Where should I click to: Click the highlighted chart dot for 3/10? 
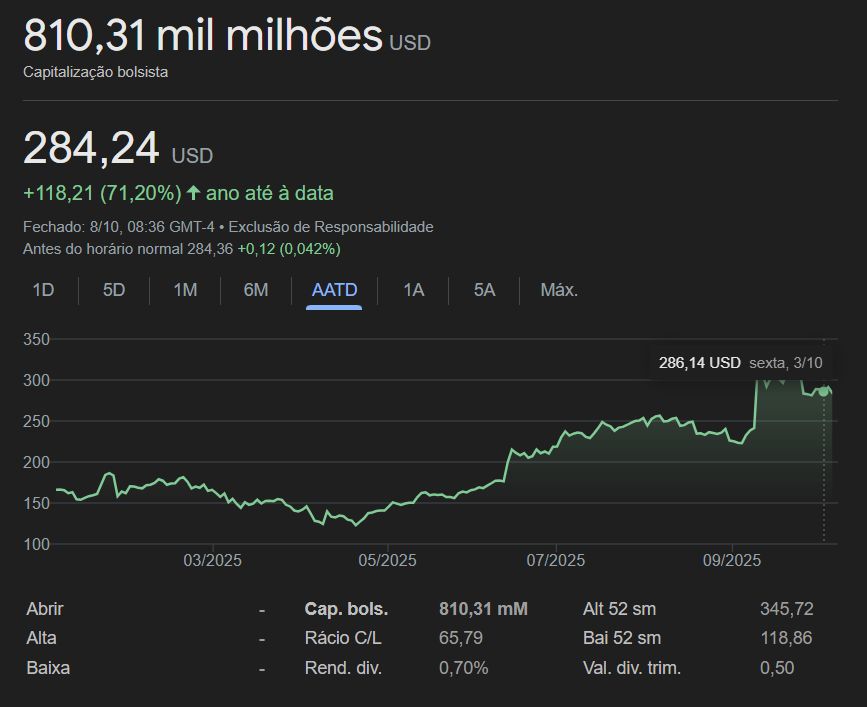point(823,391)
